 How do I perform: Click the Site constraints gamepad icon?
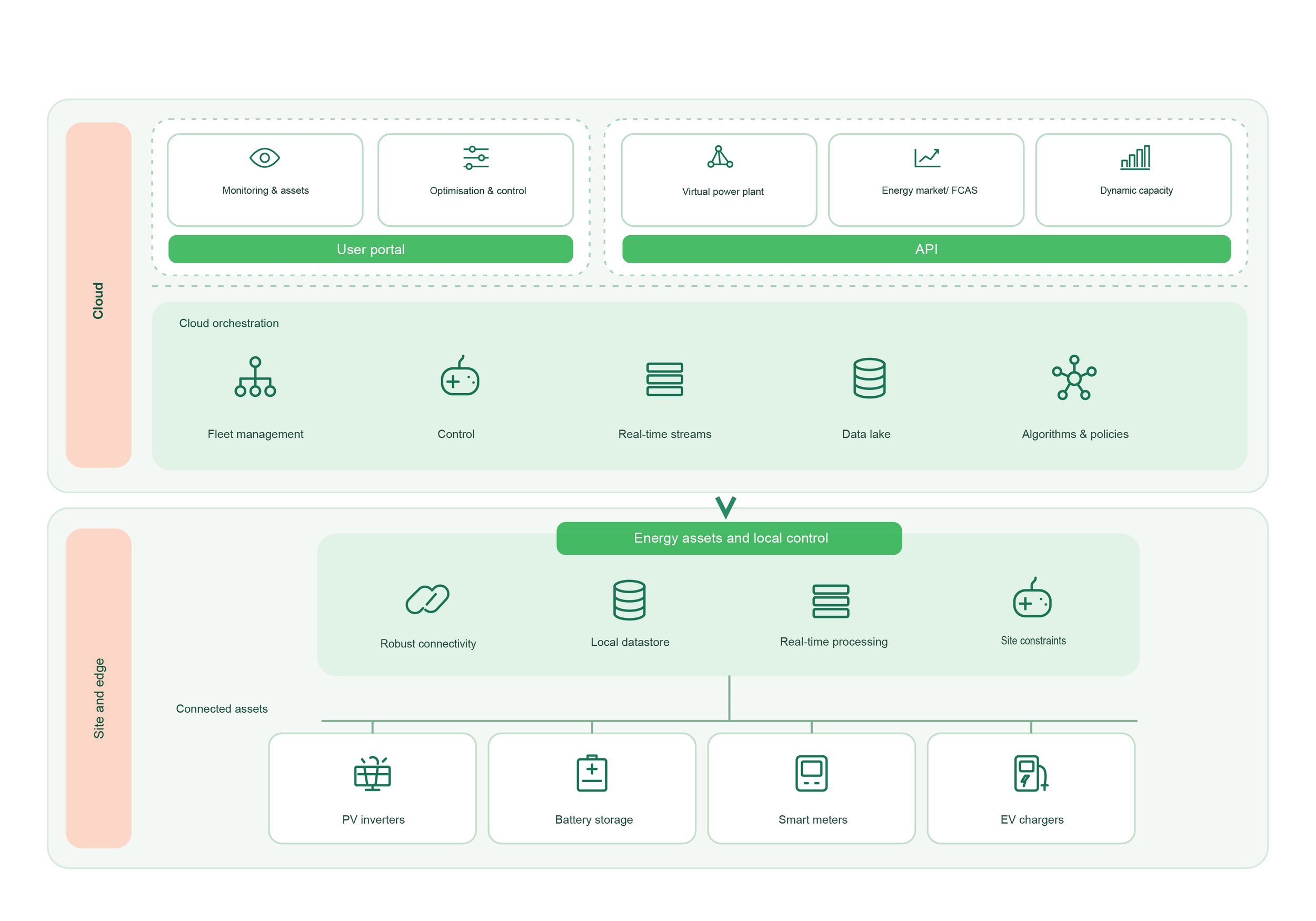coord(1032,598)
